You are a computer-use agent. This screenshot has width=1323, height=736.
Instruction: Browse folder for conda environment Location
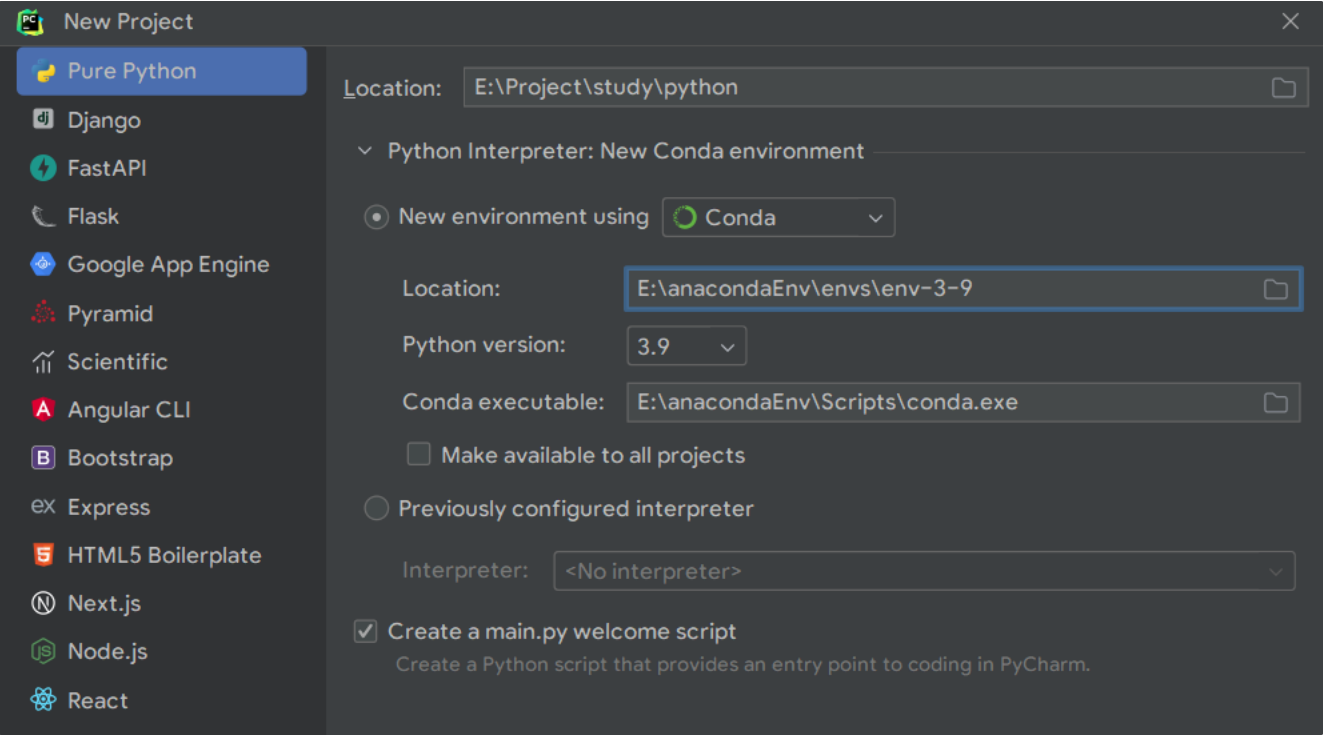point(1275,290)
